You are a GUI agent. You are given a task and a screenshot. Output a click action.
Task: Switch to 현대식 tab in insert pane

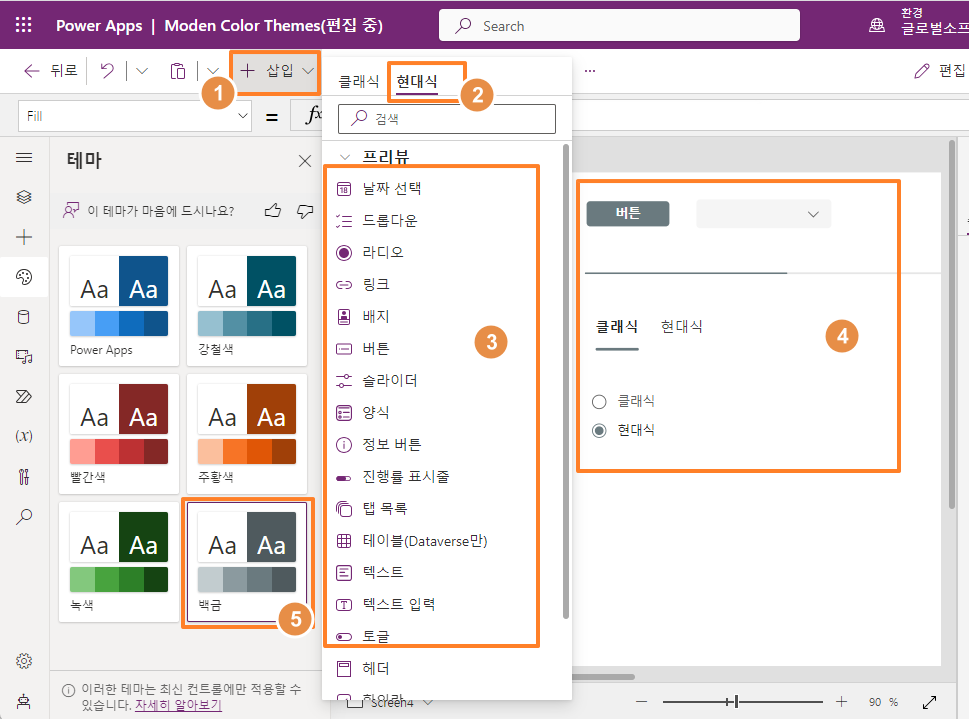pos(417,82)
